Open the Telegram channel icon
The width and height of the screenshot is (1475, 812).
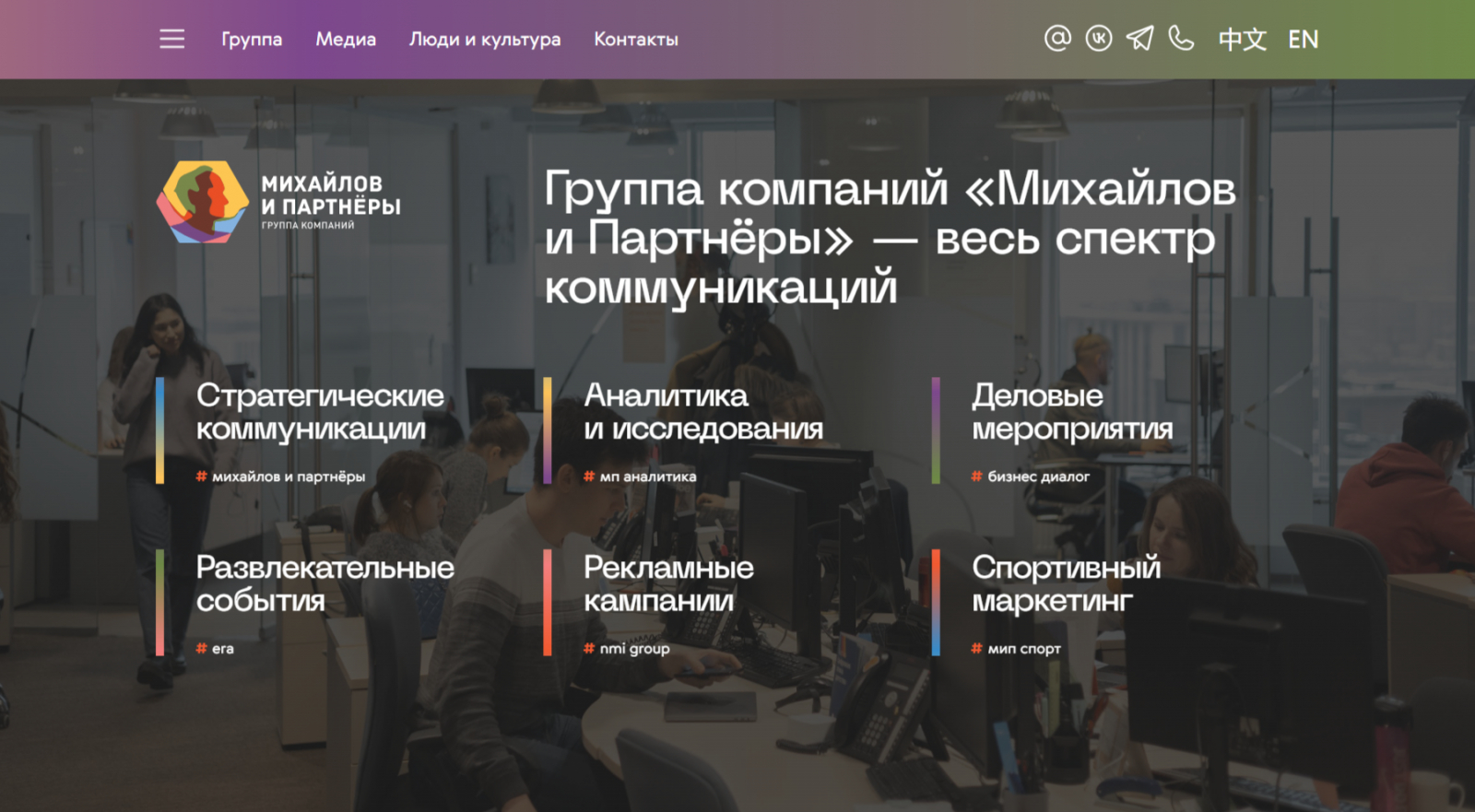pos(1140,38)
